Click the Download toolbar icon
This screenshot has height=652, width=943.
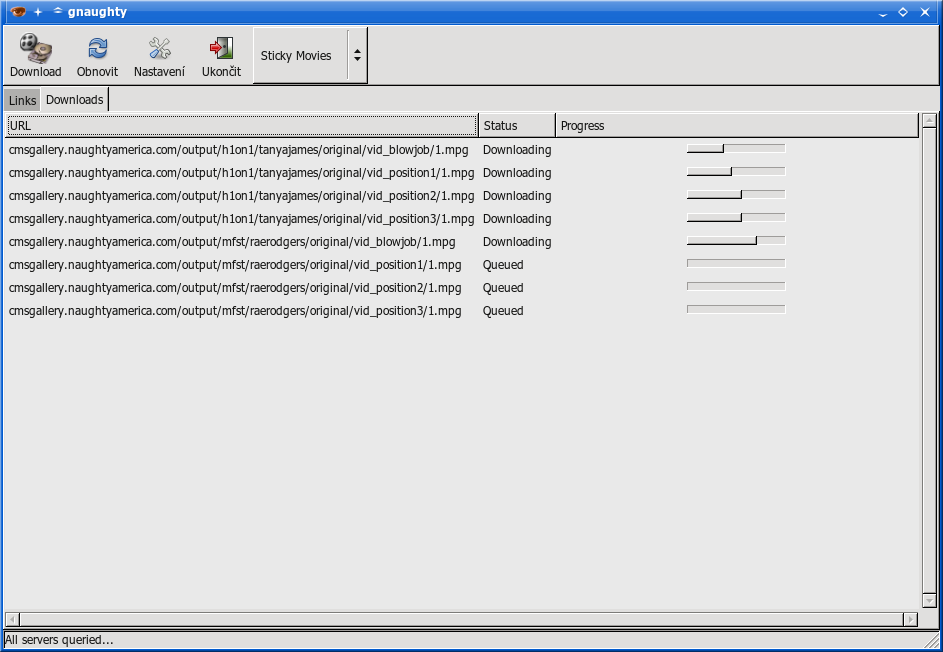pyautogui.click(x=35, y=49)
